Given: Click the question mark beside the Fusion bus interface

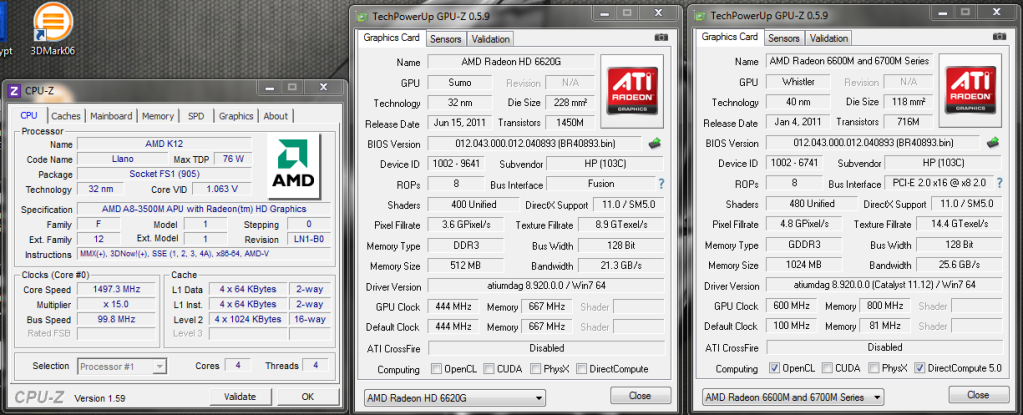Looking at the screenshot, I should [x=661, y=184].
